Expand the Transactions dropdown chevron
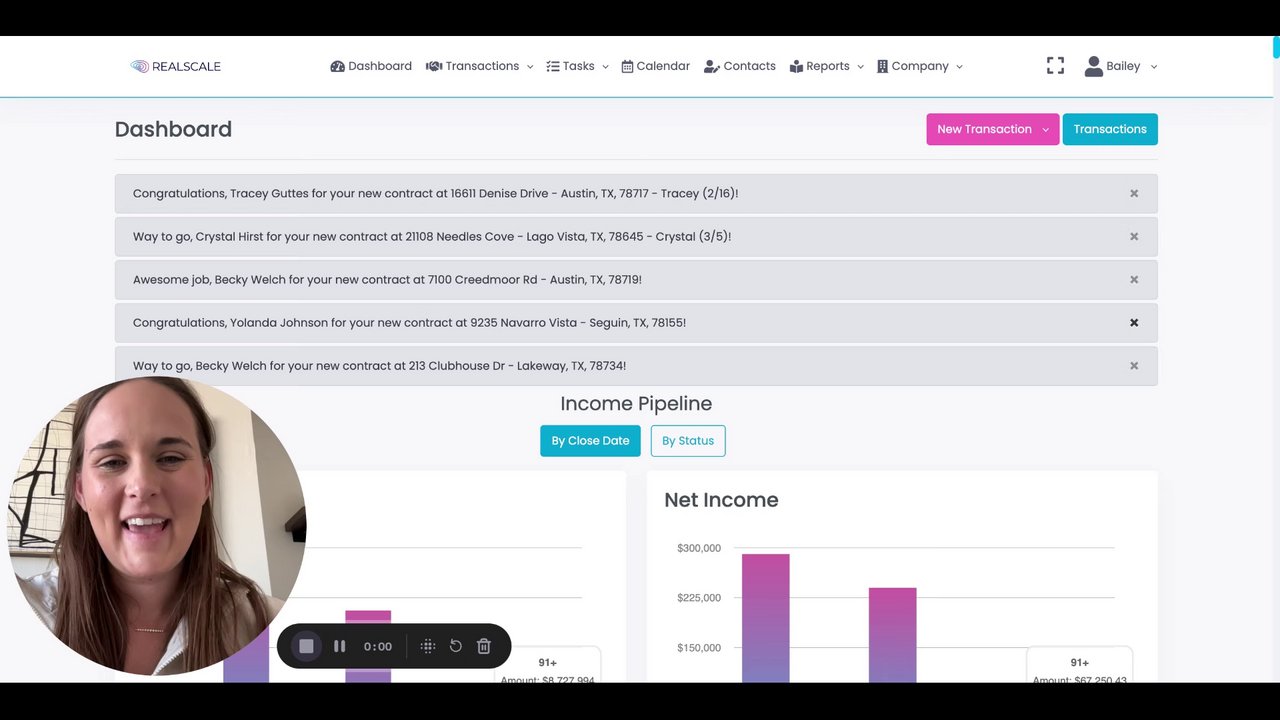The width and height of the screenshot is (1280, 720). [x=530, y=67]
